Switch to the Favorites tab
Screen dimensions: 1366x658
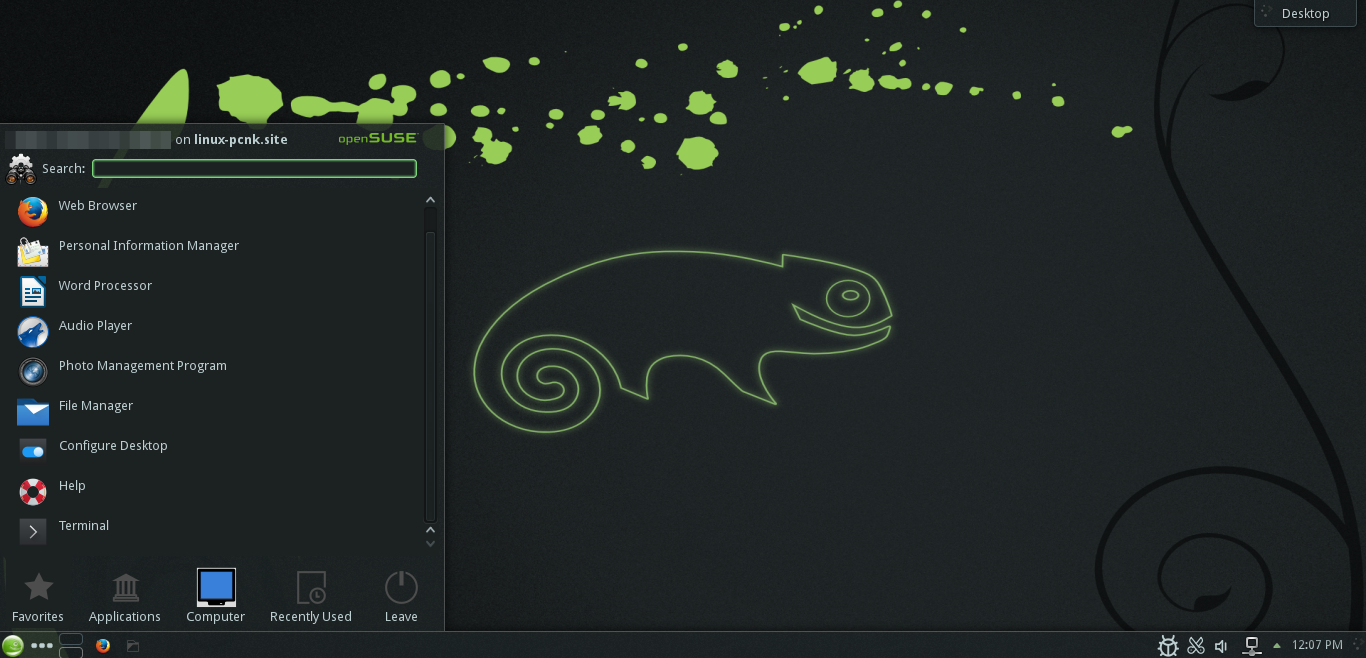point(38,597)
